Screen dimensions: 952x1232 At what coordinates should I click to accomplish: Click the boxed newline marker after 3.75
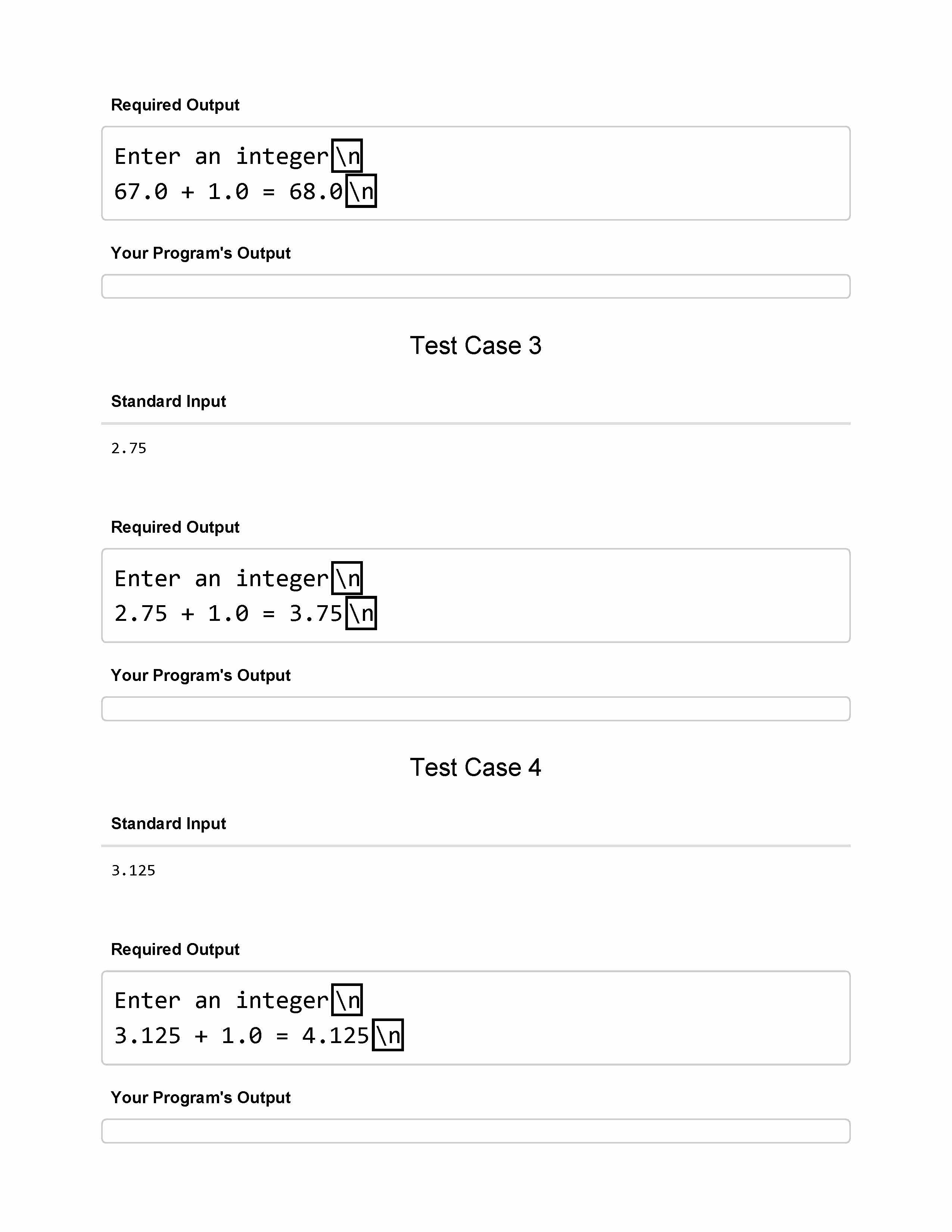[x=361, y=614]
